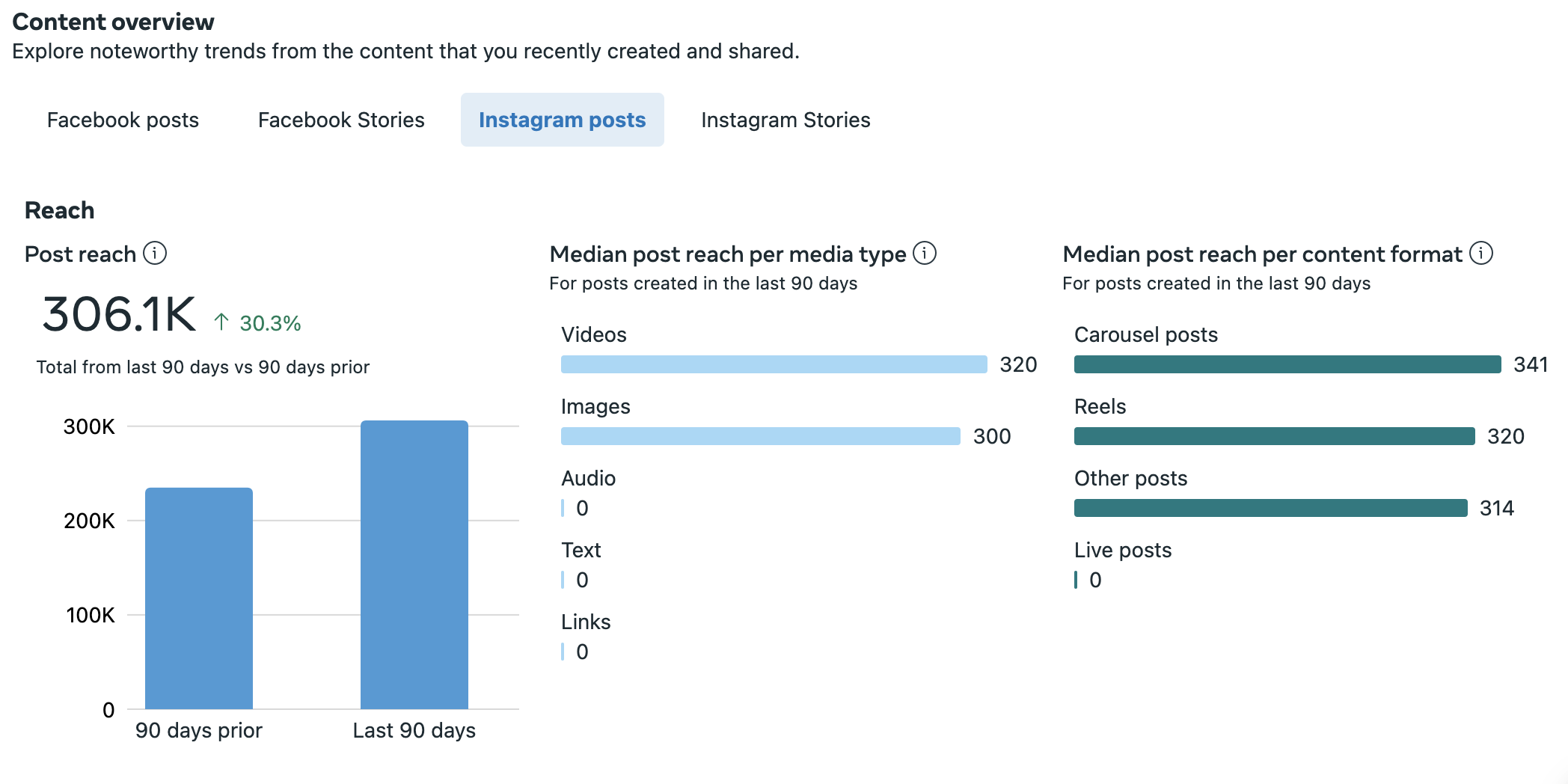Viewport: 1568px width, 784px height.
Task: Open the Facebook Stories tab
Action: coord(341,120)
